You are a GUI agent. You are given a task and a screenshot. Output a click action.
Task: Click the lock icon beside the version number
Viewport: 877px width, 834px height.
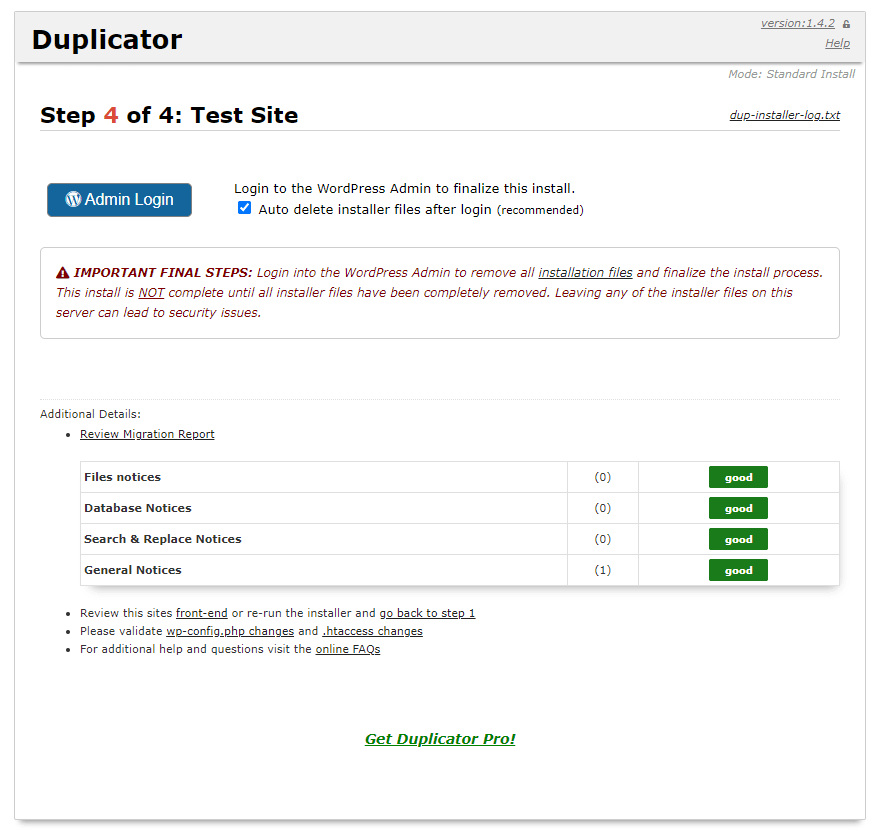(846, 24)
